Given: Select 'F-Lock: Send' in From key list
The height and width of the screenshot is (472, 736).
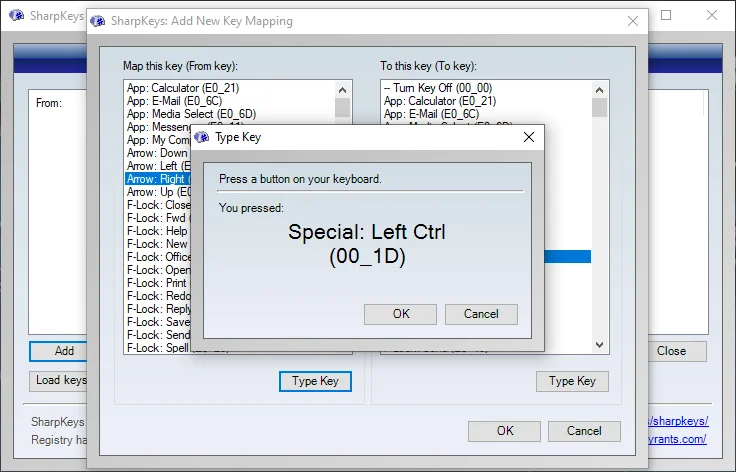Looking at the screenshot, I should (x=158, y=335).
